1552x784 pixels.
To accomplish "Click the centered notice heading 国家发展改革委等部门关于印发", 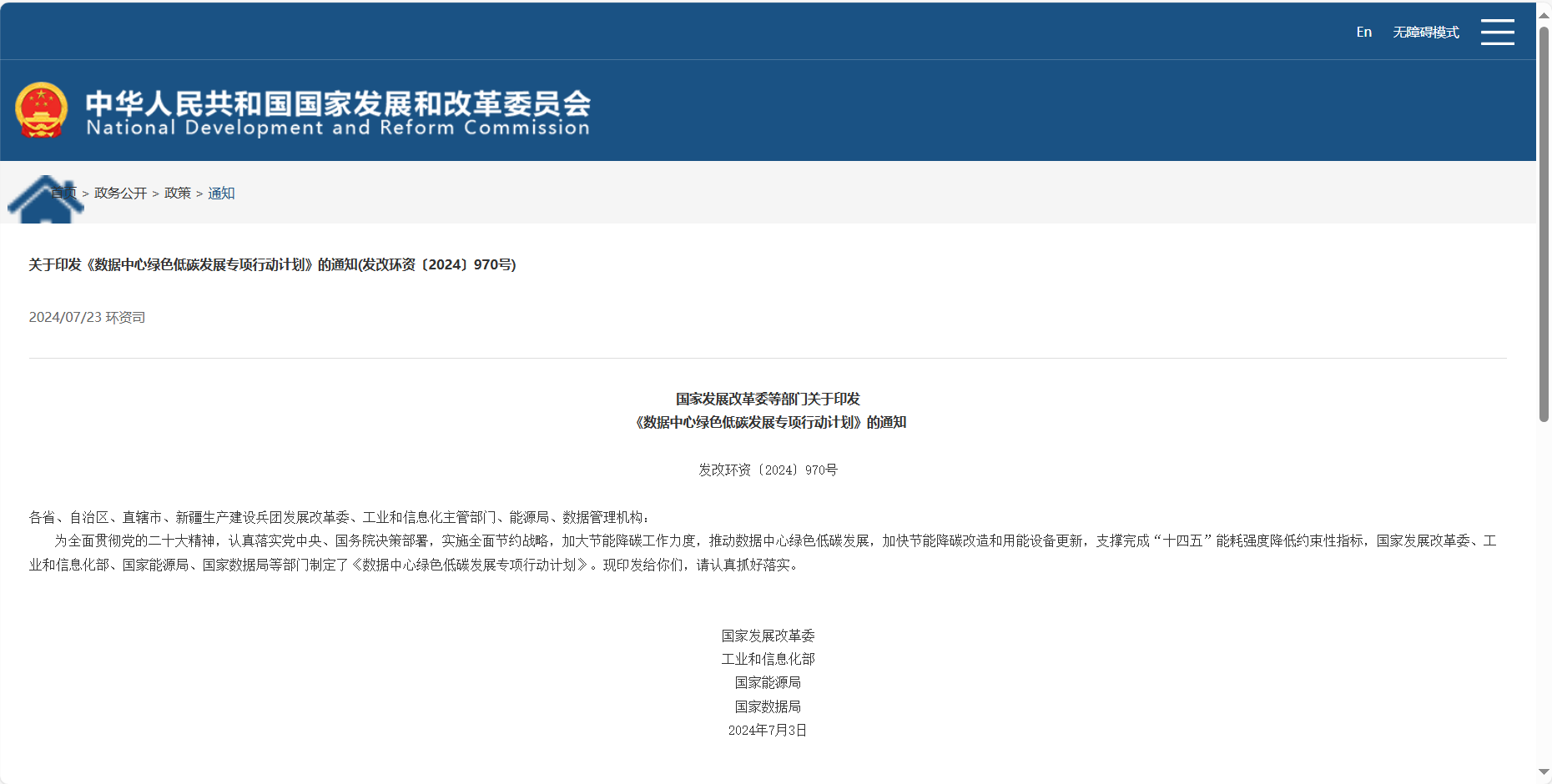I will (768, 399).
